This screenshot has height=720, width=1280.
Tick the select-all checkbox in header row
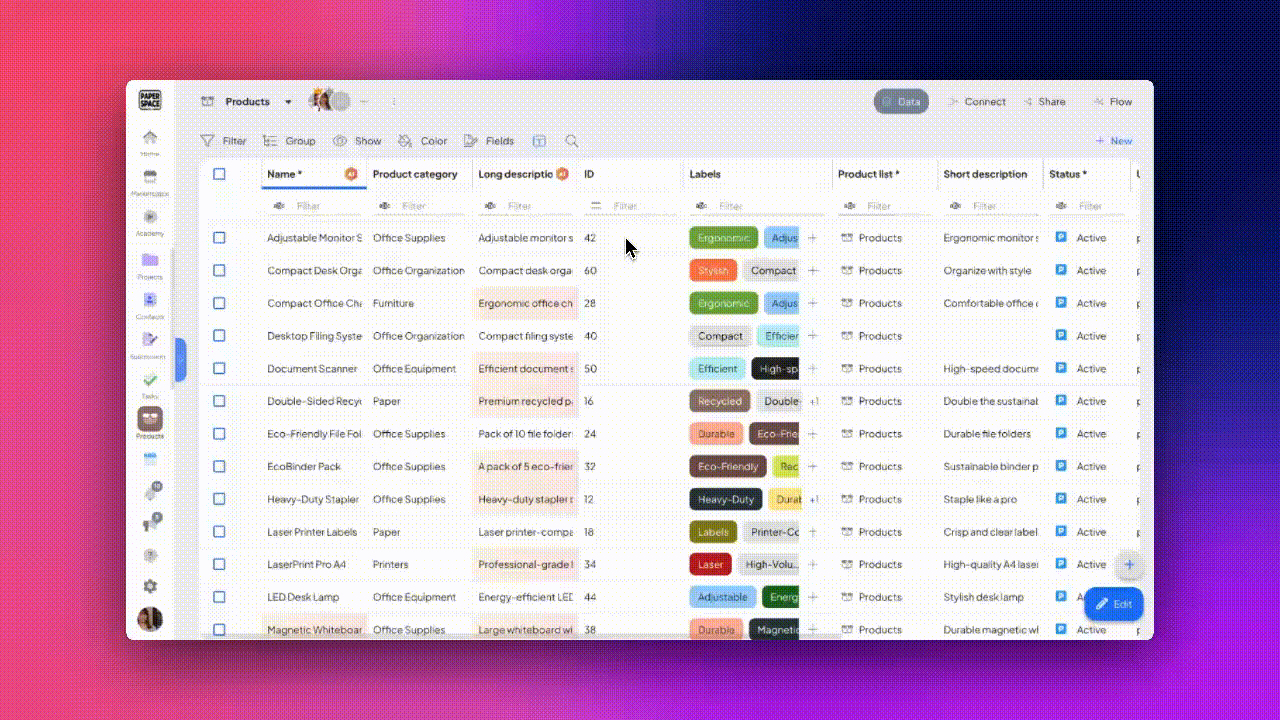(219, 174)
